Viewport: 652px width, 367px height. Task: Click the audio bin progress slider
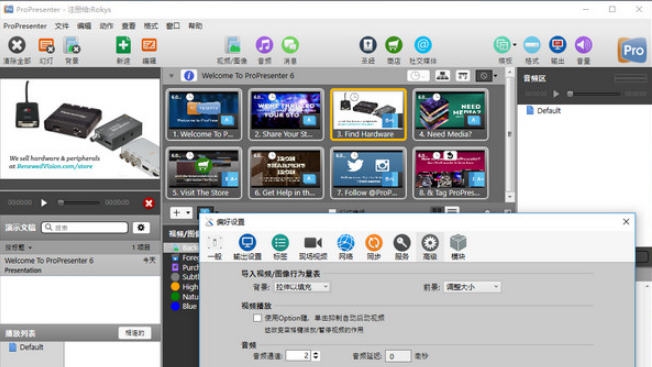point(594,94)
